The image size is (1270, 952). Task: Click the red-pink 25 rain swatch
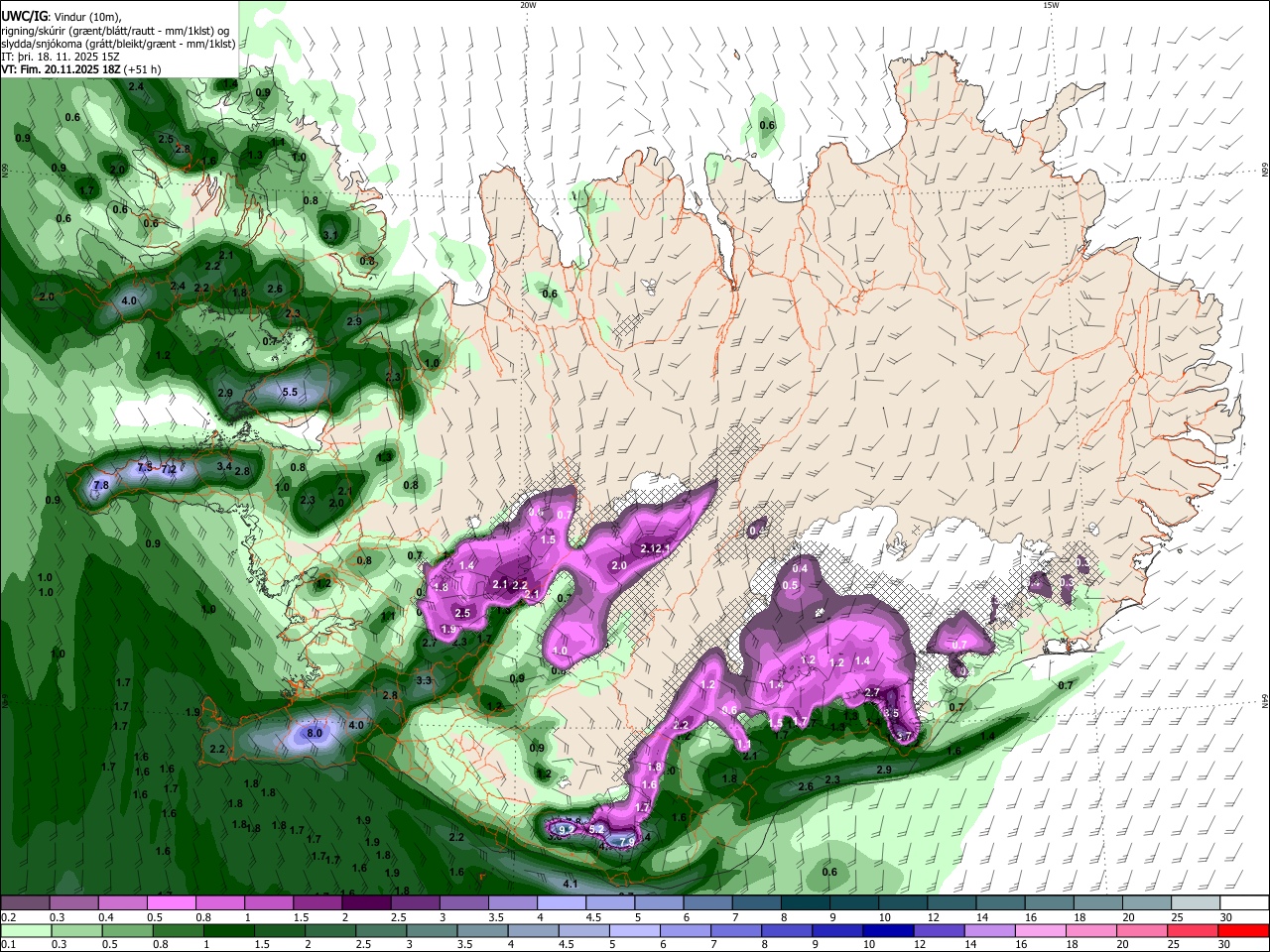1193,930
